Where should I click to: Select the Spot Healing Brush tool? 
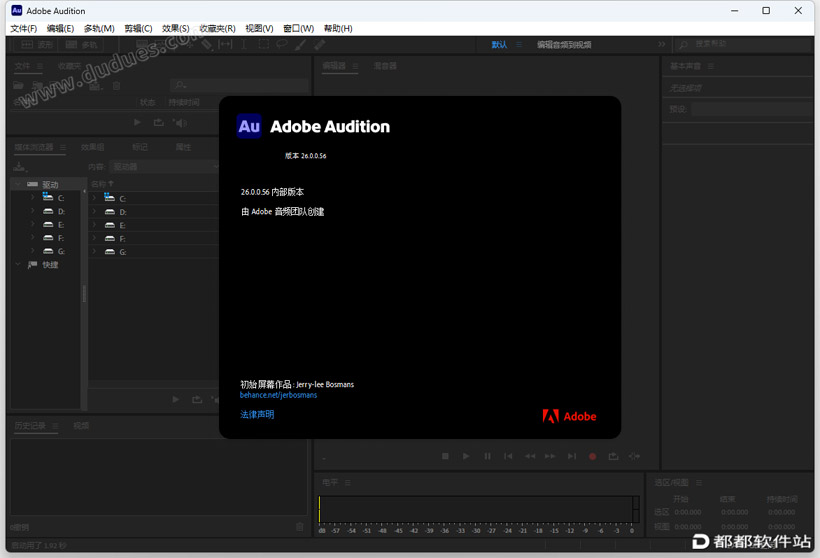(320, 44)
